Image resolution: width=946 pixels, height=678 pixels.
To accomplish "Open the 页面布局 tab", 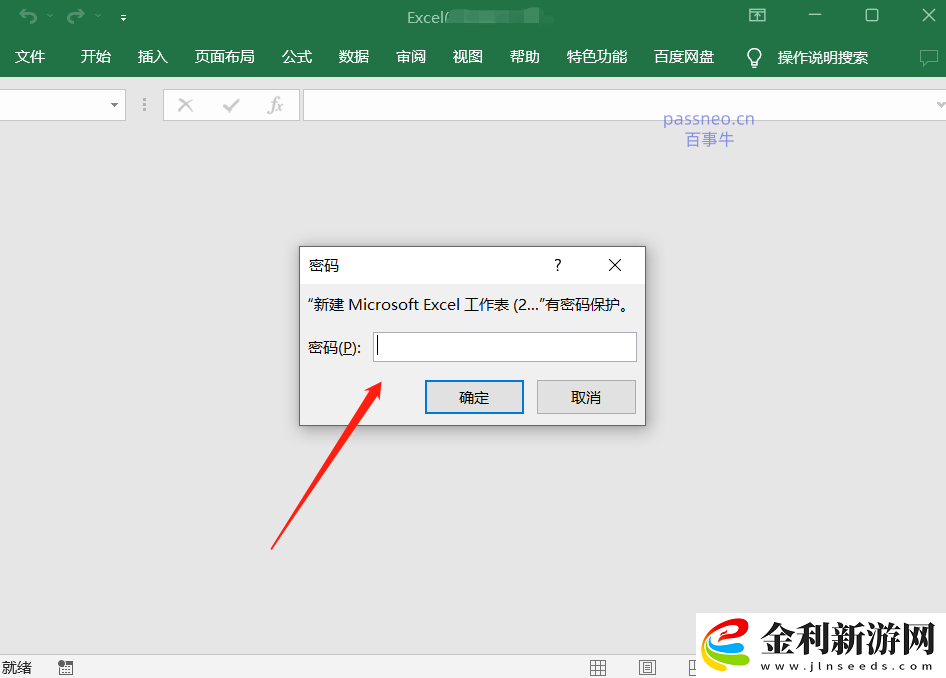I will [224, 57].
